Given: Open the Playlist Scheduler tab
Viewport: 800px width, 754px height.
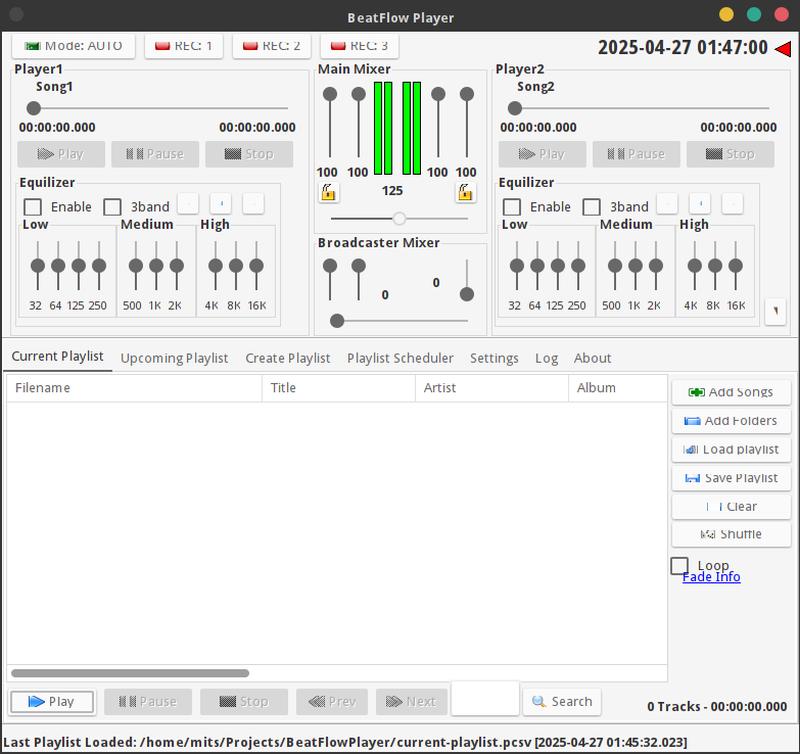Looking at the screenshot, I should point(400,358).
